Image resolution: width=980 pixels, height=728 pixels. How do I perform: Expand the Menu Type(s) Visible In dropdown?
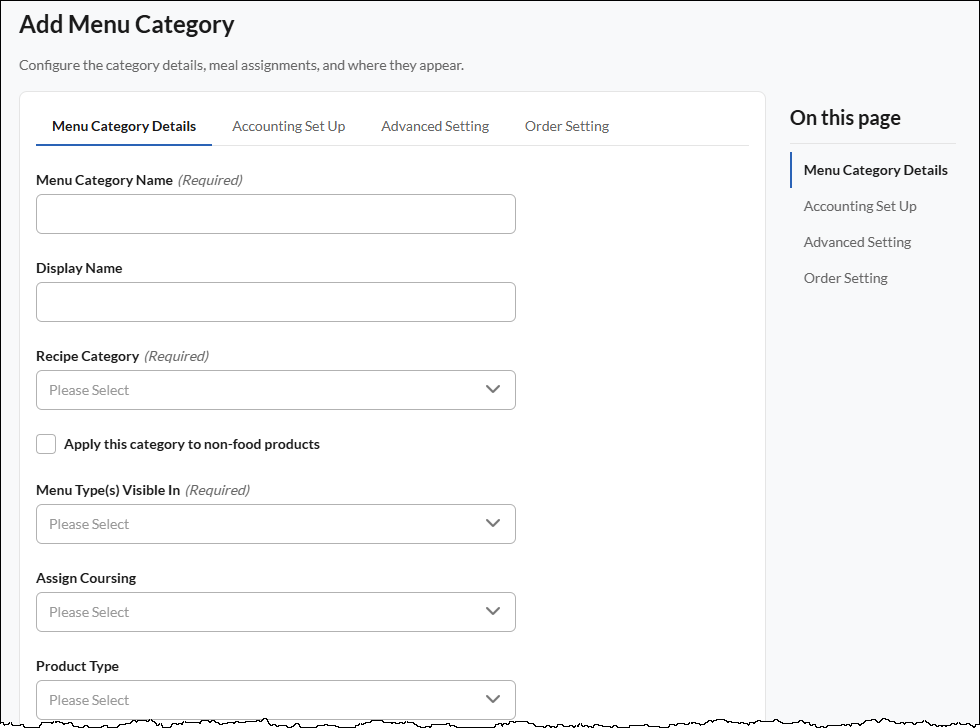click(x=276, y=524)
